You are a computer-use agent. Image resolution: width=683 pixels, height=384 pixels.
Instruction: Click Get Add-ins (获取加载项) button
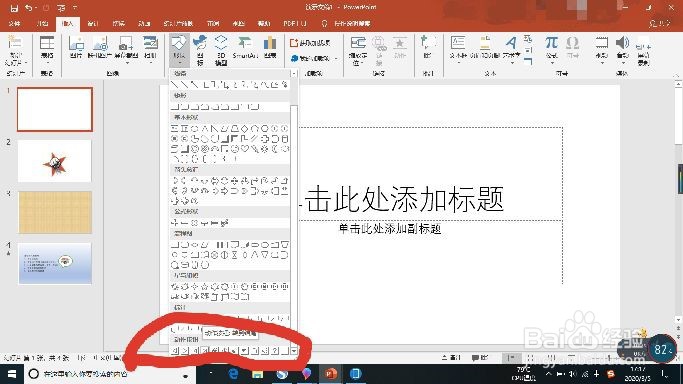coord(310,43)
